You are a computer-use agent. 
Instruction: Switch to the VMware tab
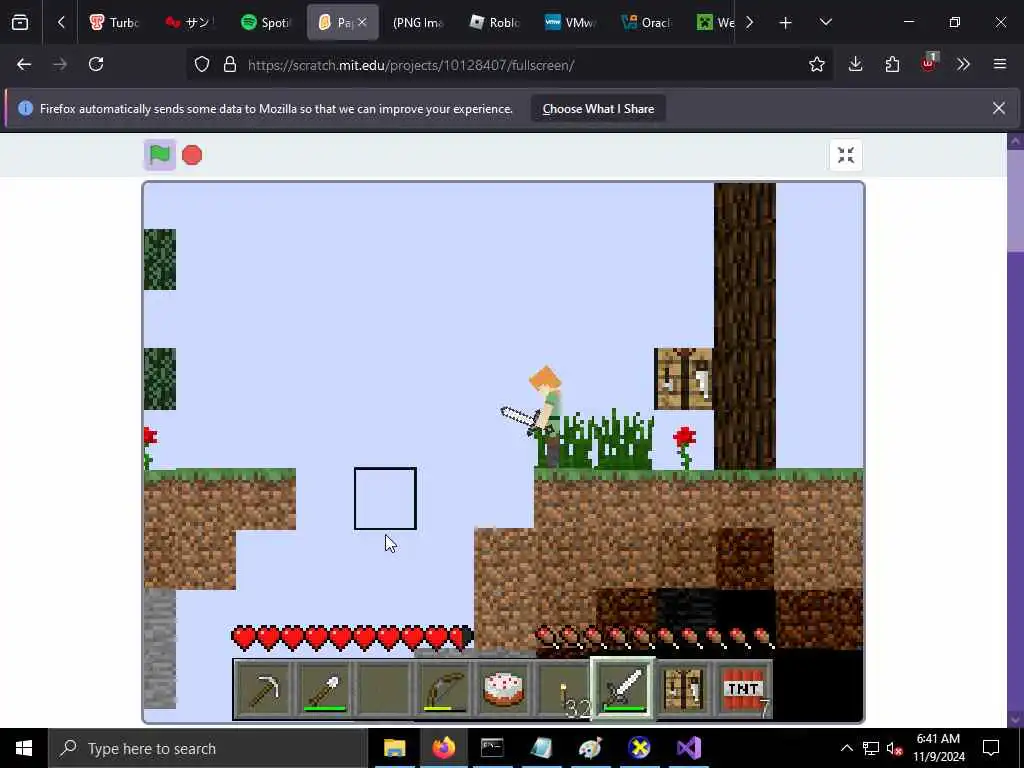coord(570,22)
